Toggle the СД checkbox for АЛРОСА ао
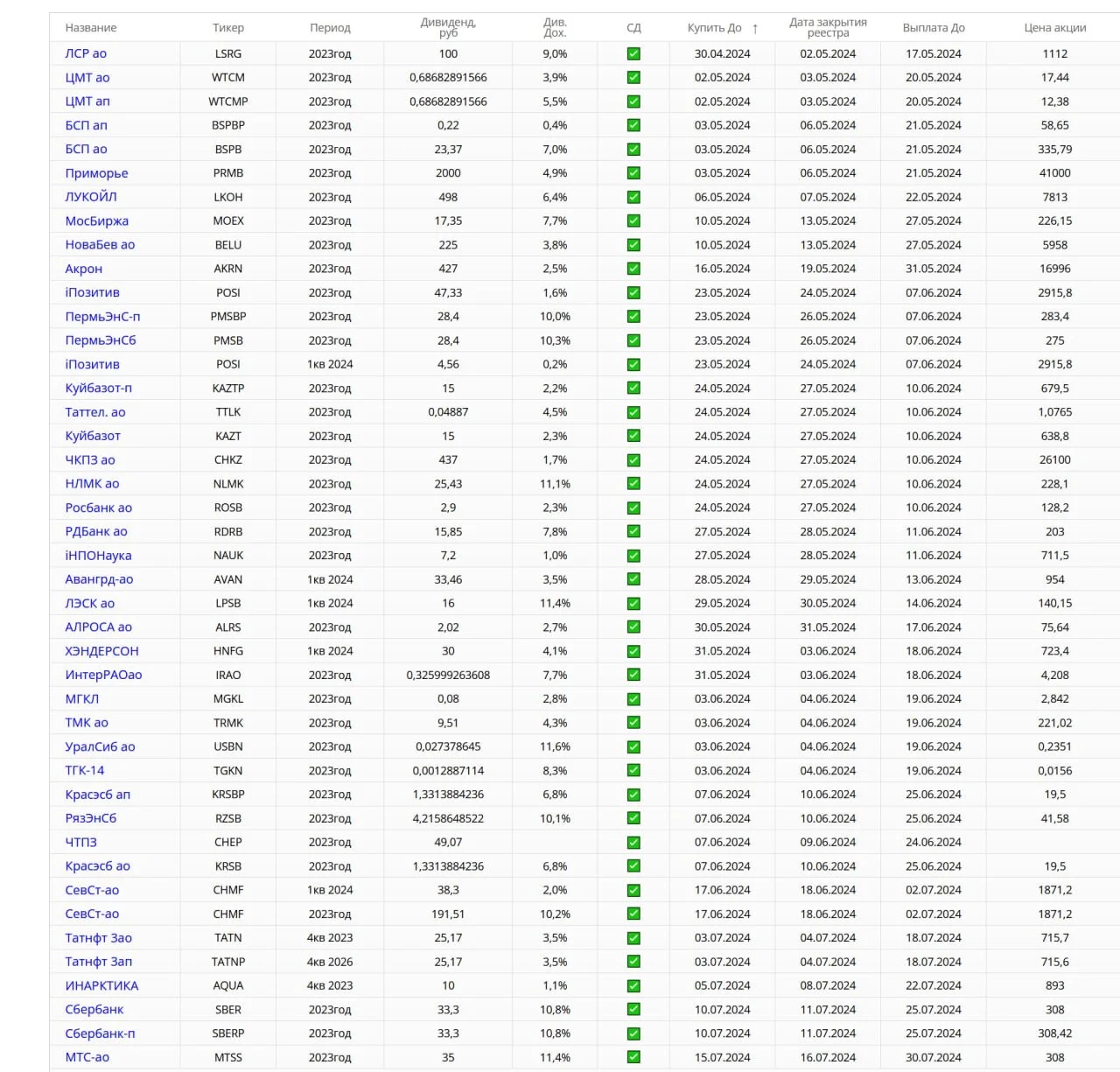Screen dimensions: 1120x1072 pyautogui.click(x=633, y=627)
